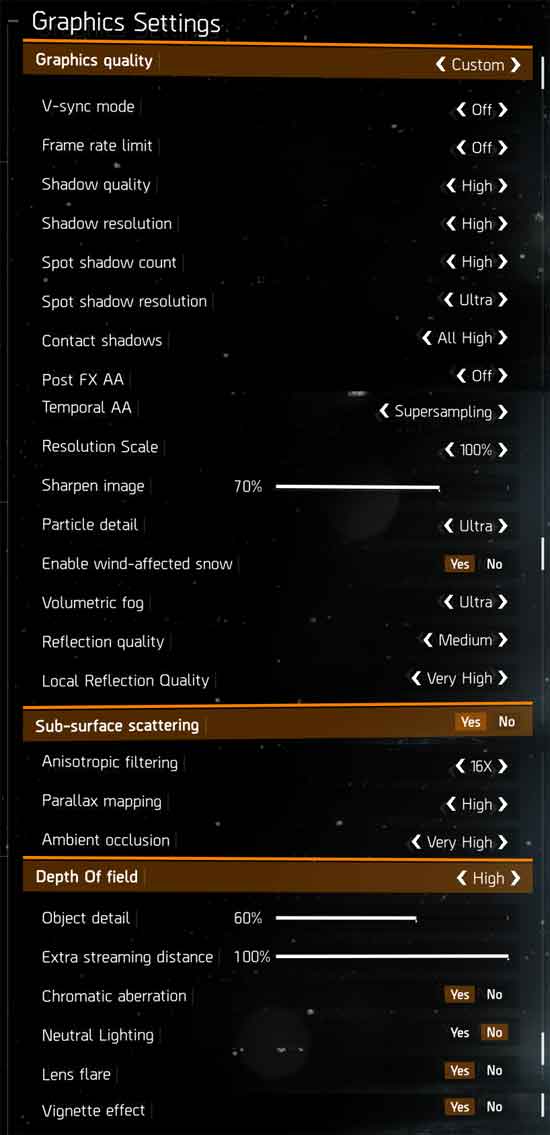Screen dimensions: 550x1135
Task: Set wind-affected snow to No
Action: (494, 564)
